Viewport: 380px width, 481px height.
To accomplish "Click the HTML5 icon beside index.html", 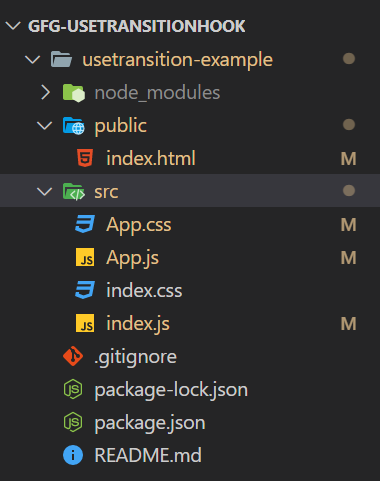I will pyautogui.click(x=85, y=158).
